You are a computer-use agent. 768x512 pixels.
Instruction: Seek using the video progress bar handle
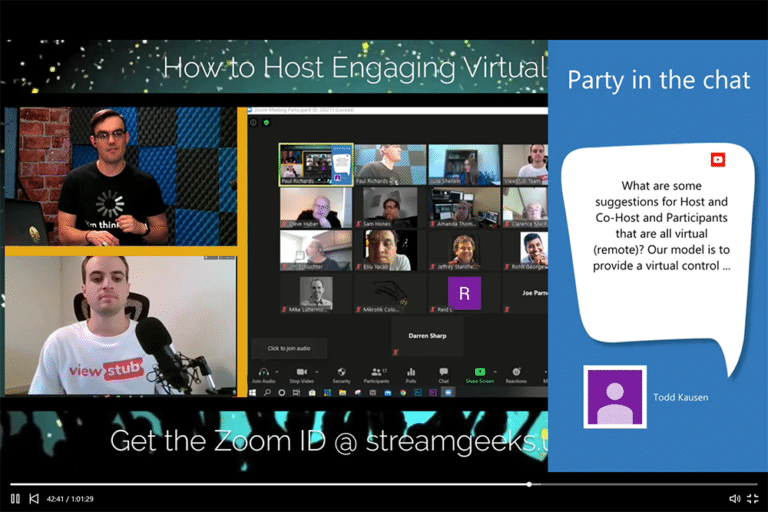pyautogui.click(x=529, y=484)
